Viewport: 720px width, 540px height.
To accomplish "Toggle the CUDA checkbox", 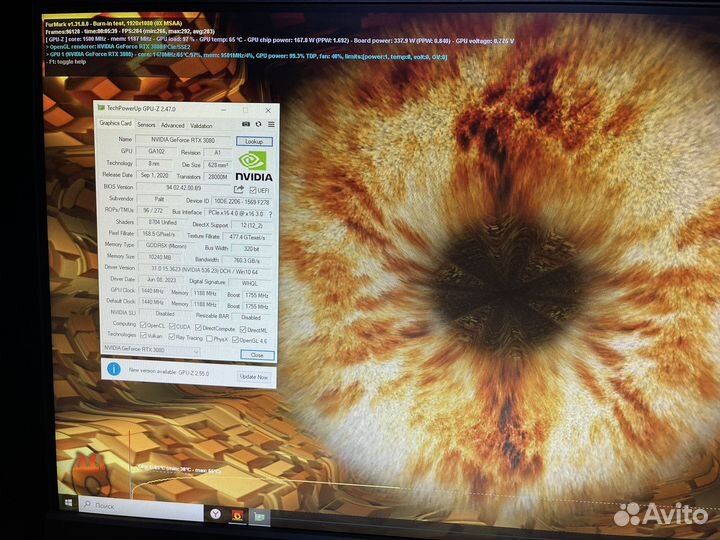I will (x=172, y=326).
